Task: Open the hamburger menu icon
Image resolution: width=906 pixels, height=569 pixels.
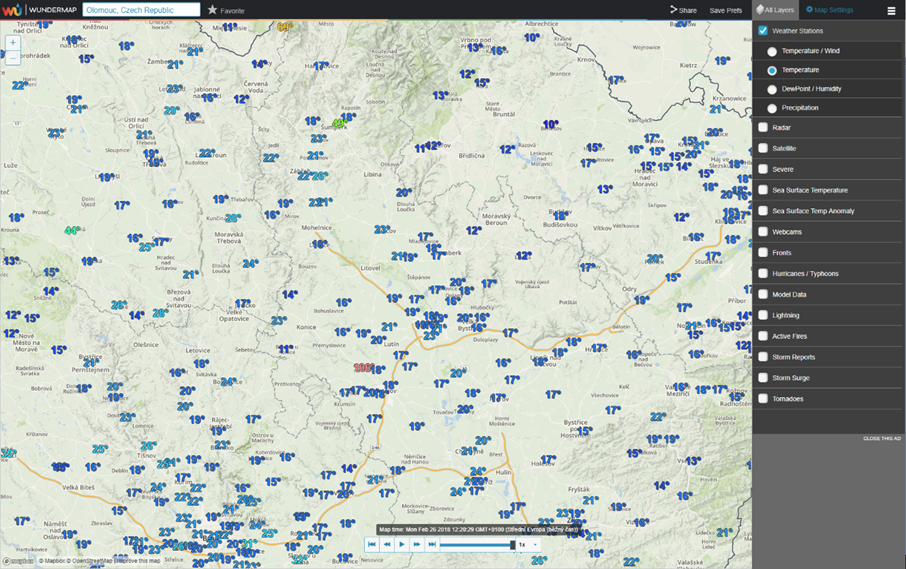Action: [x=891, y=11]
